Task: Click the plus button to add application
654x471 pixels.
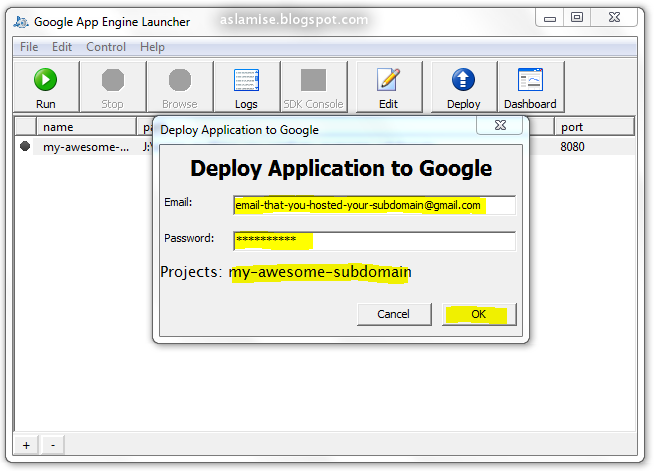Action: [x=26, y=445]
